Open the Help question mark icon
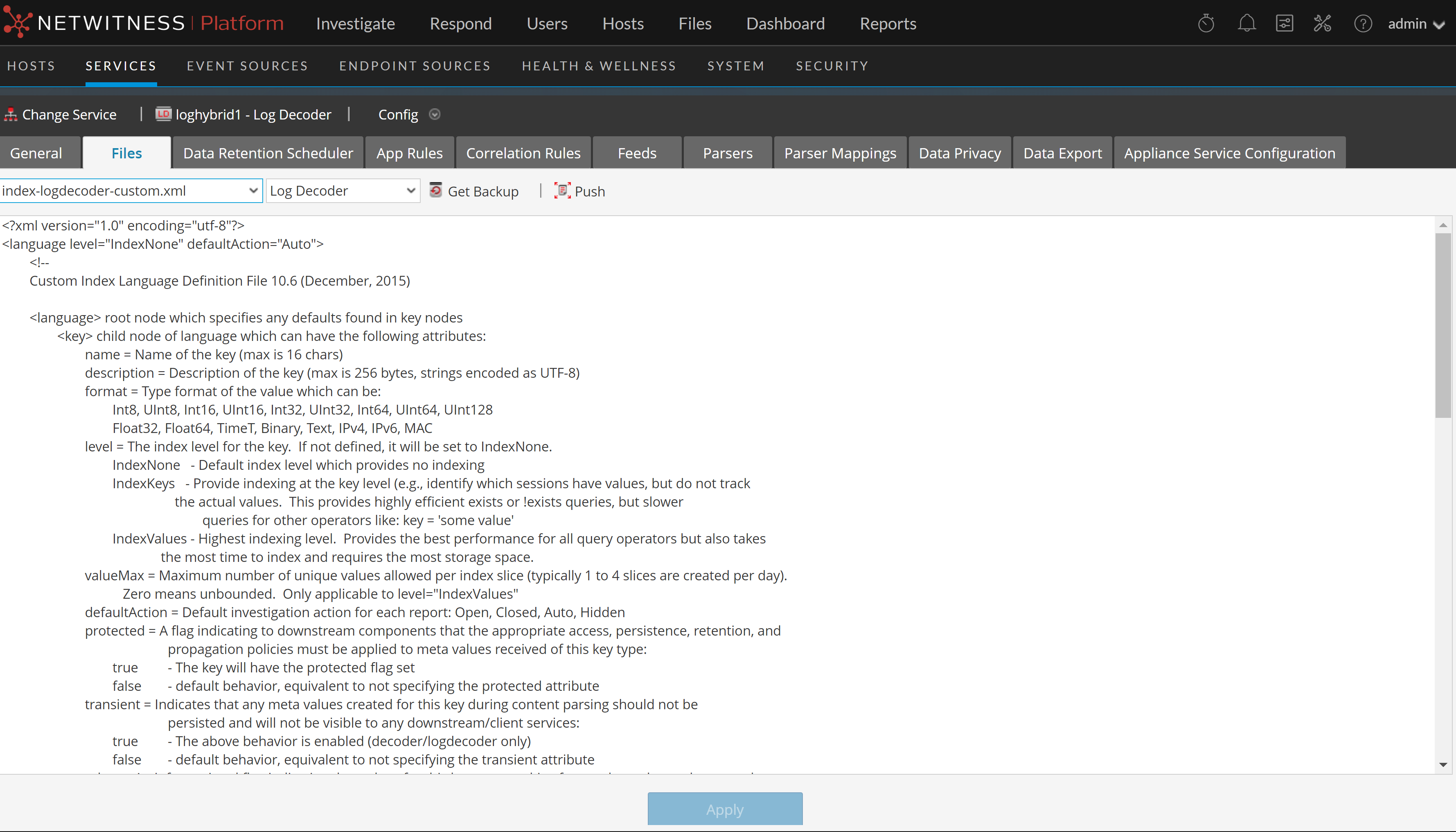The height and width of the screenshot is (832, 1456). tap(1363, 23)
